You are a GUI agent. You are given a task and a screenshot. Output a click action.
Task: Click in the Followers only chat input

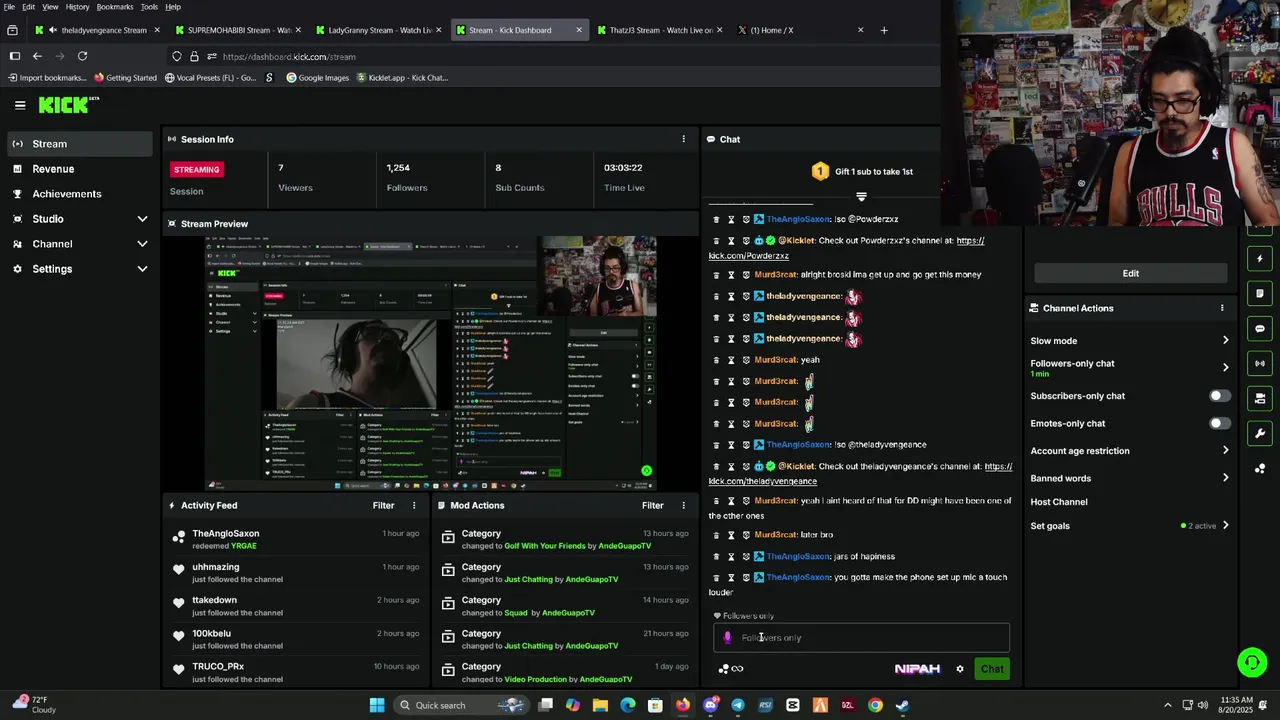pyautogui.click(x=861, y=637)
